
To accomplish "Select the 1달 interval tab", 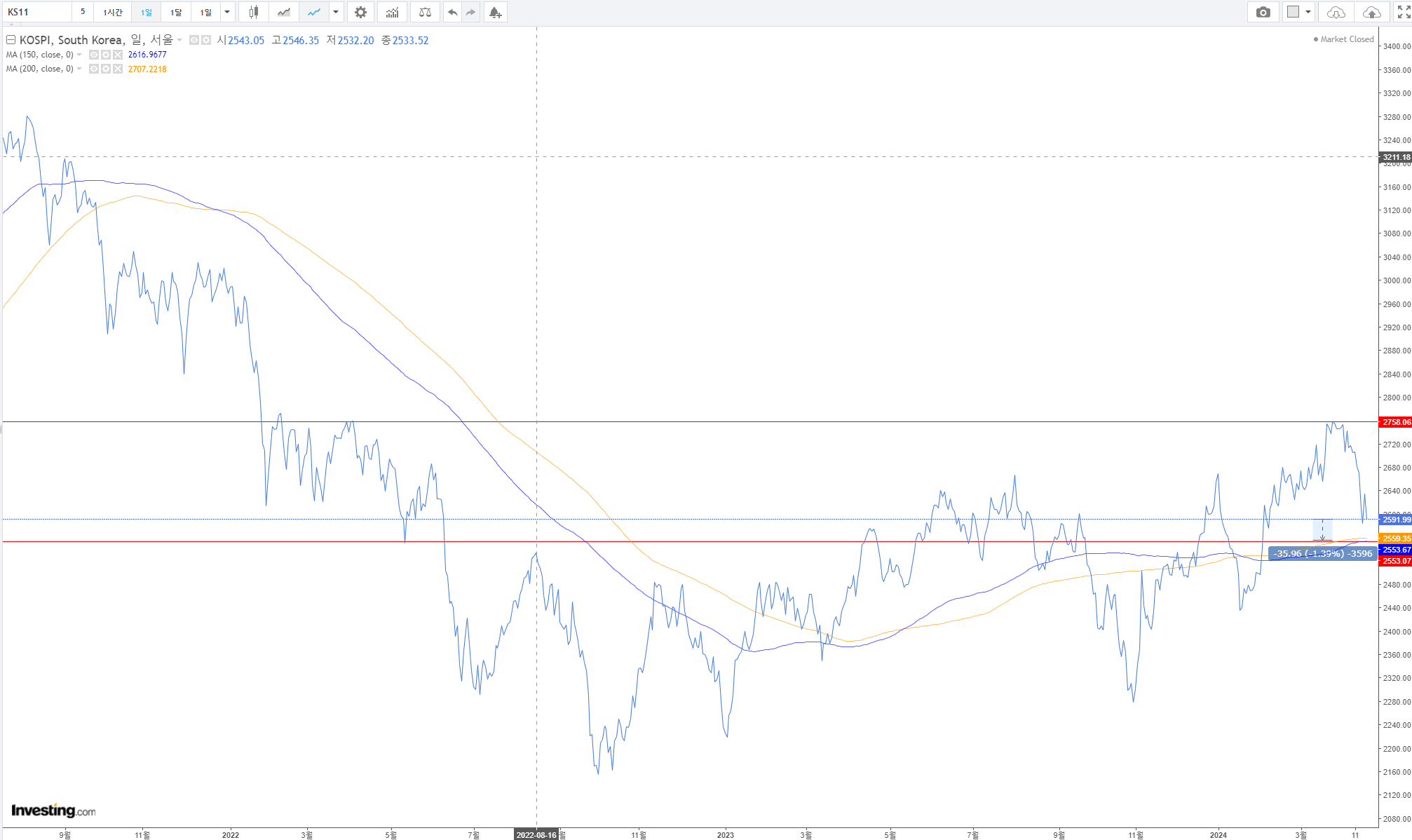I will 176,12.
